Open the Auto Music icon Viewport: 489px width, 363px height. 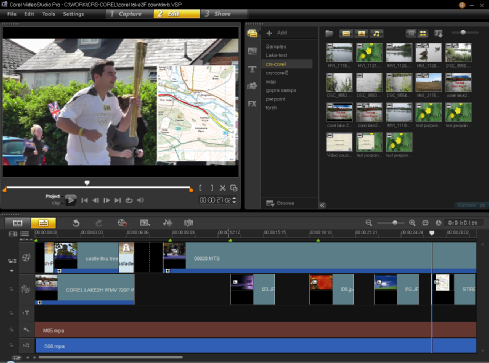coord(189,223)
